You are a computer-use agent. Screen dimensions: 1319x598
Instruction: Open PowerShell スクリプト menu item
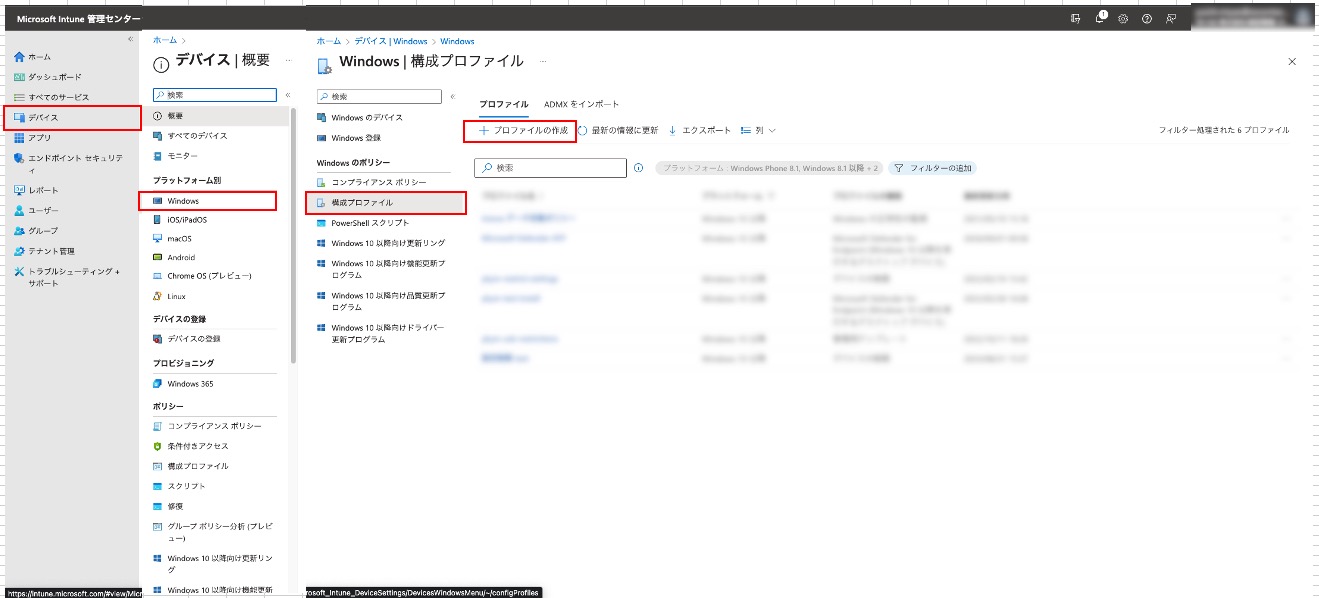click(362, 223)
